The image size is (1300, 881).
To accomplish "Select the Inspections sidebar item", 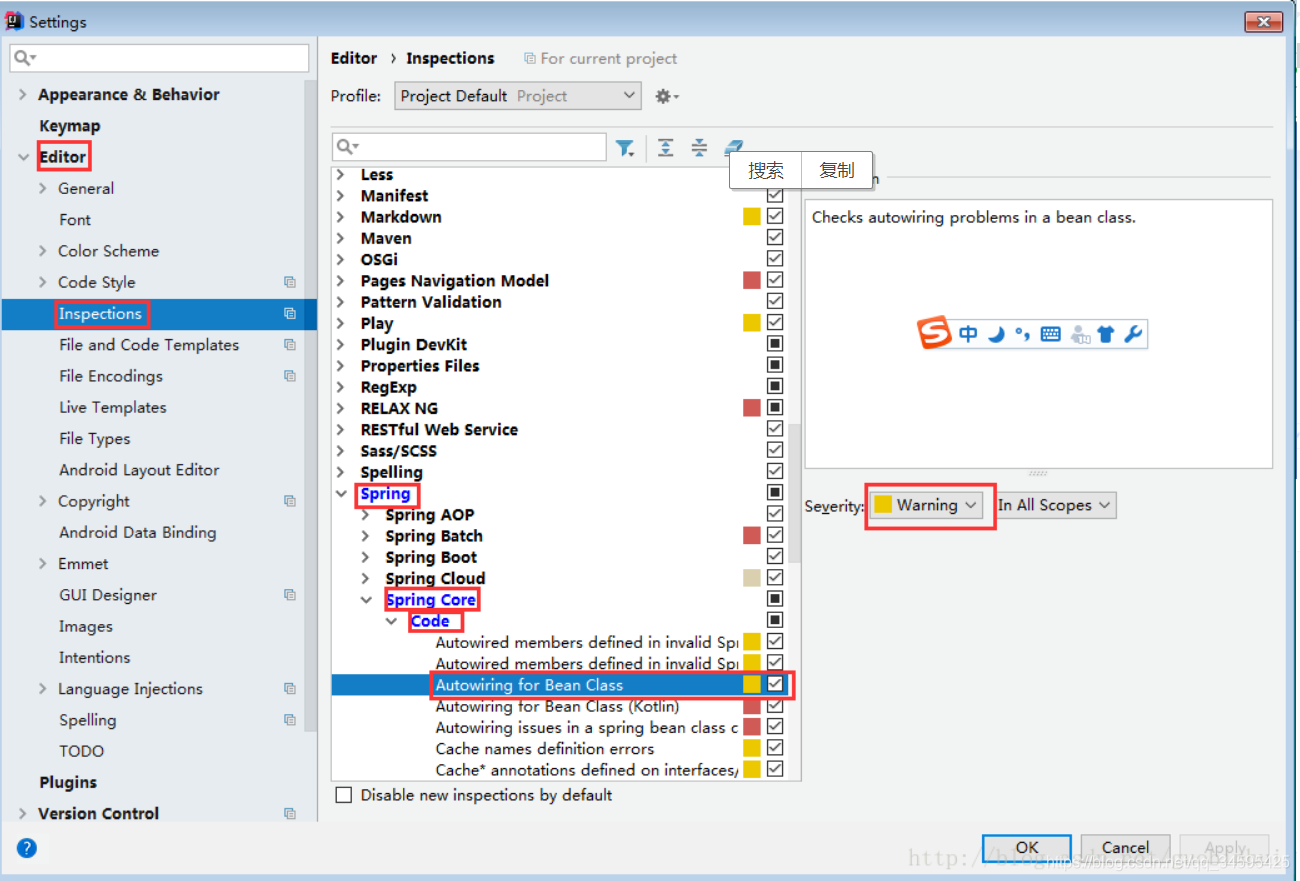I will click(159, 314).
